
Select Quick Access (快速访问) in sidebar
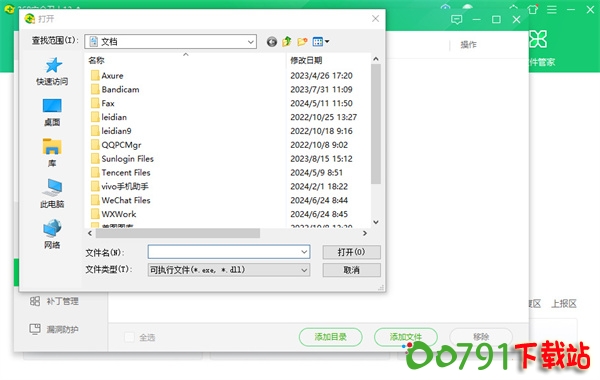52,72
